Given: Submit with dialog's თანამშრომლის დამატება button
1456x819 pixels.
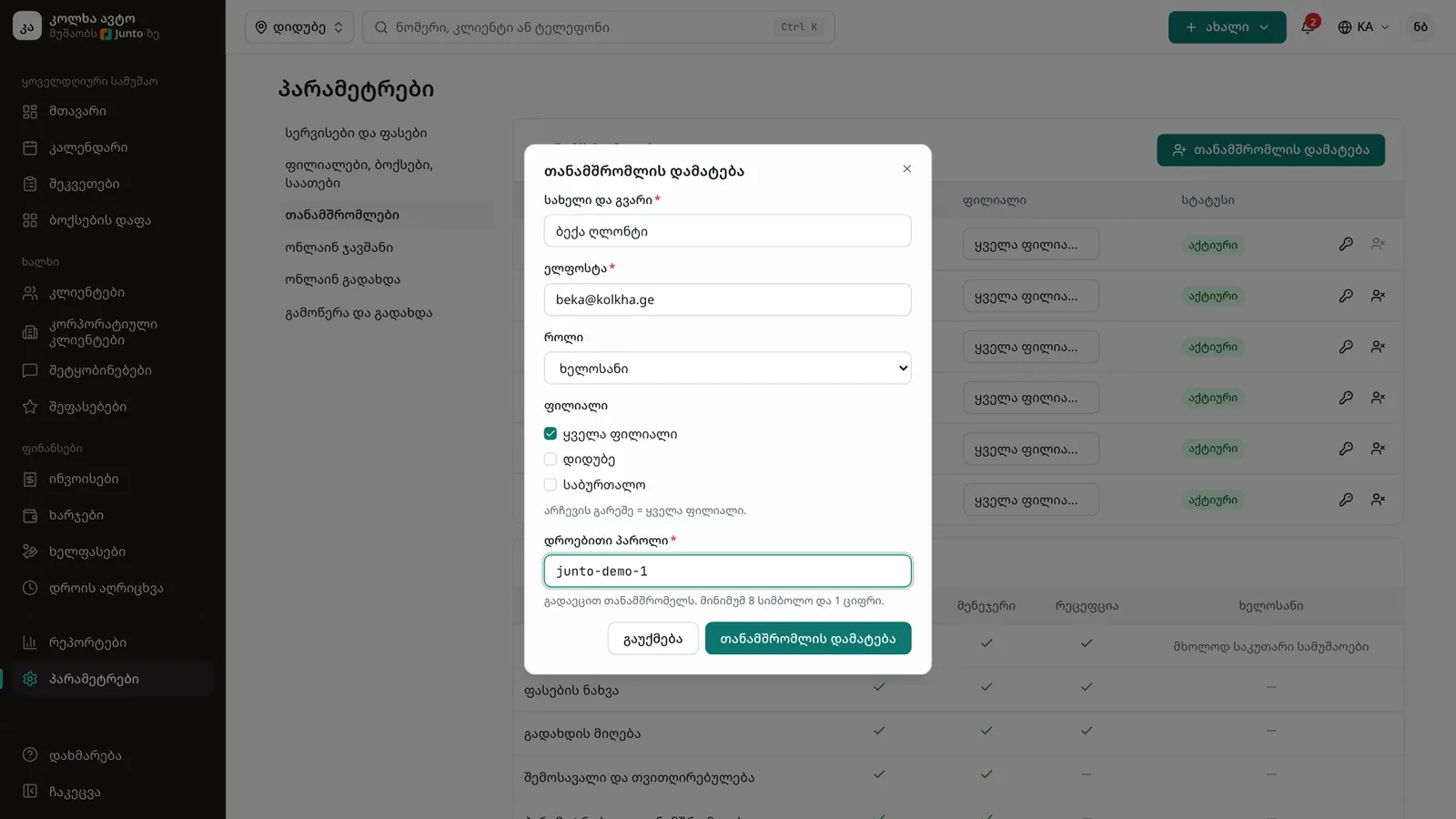Looking at the screenshot, I should coord(808,639).
